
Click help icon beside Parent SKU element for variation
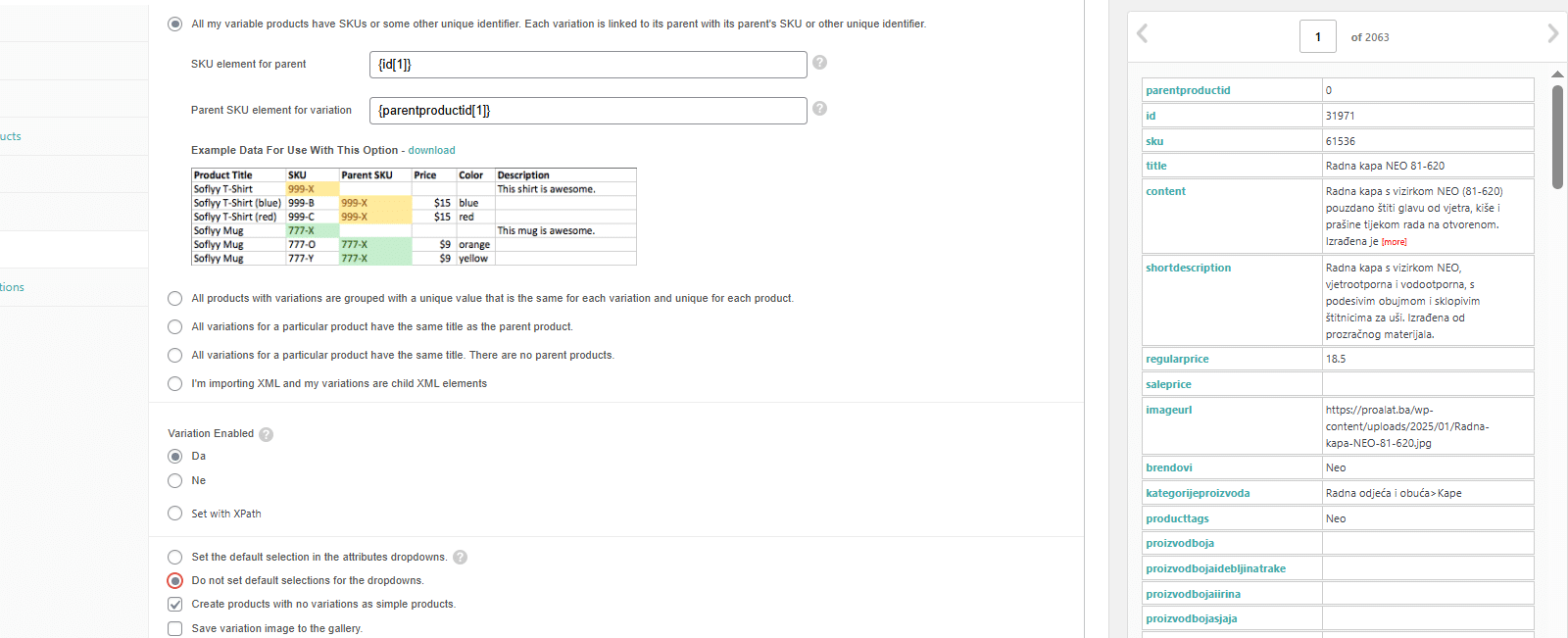click(820, 109)
